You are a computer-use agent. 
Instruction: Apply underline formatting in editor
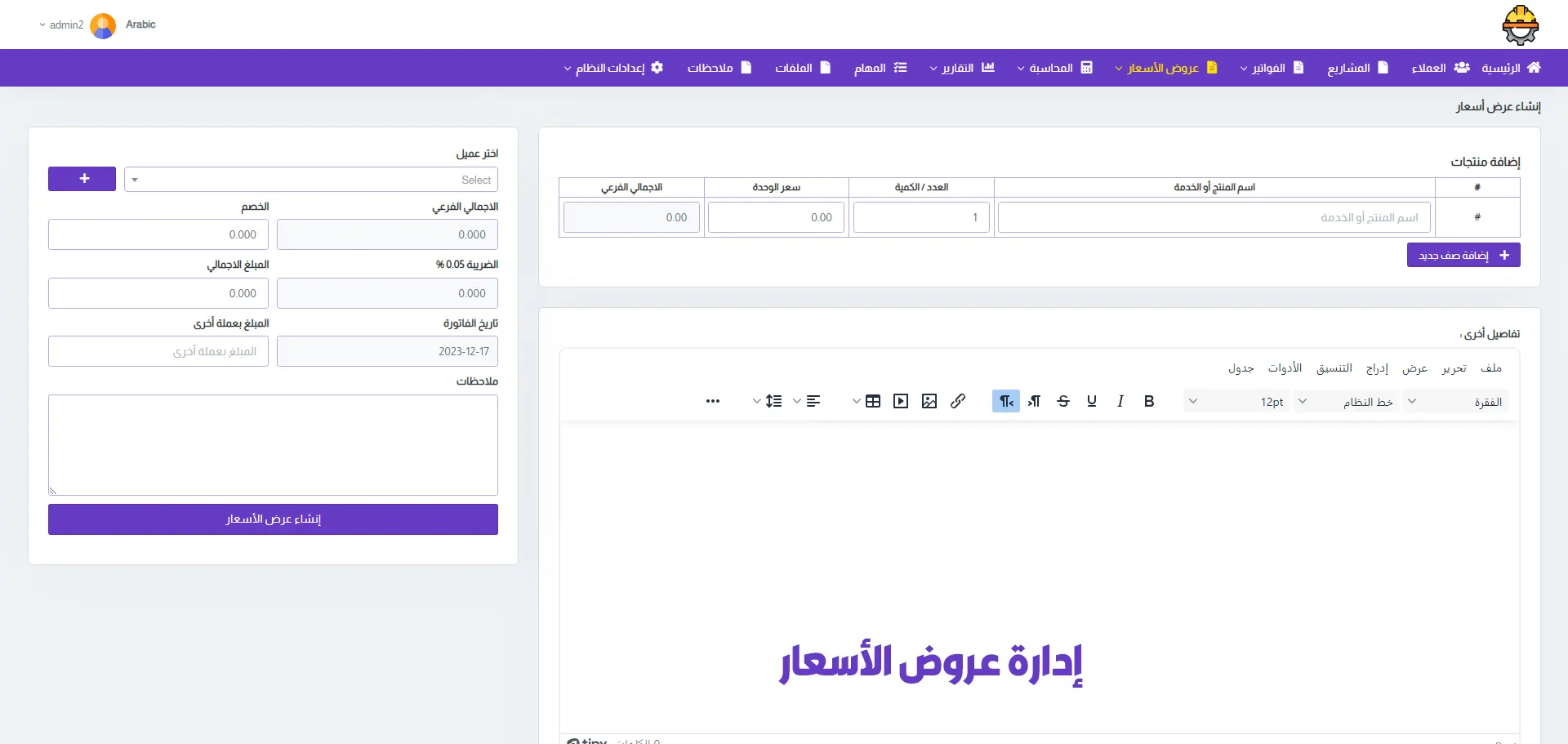(1092, 401)
